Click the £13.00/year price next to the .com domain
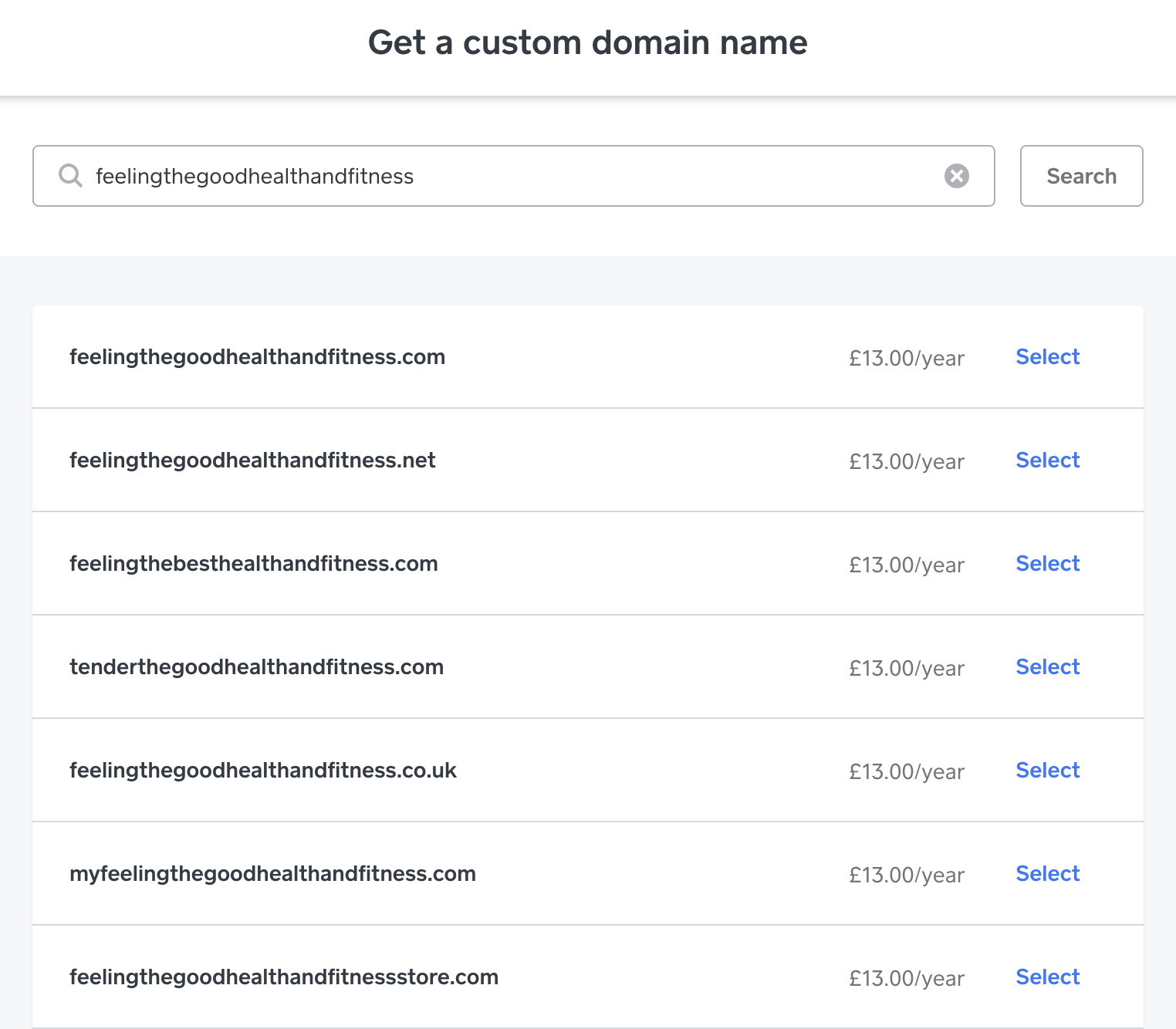Screen dimensions: 1176x1029 click(907, 357)
